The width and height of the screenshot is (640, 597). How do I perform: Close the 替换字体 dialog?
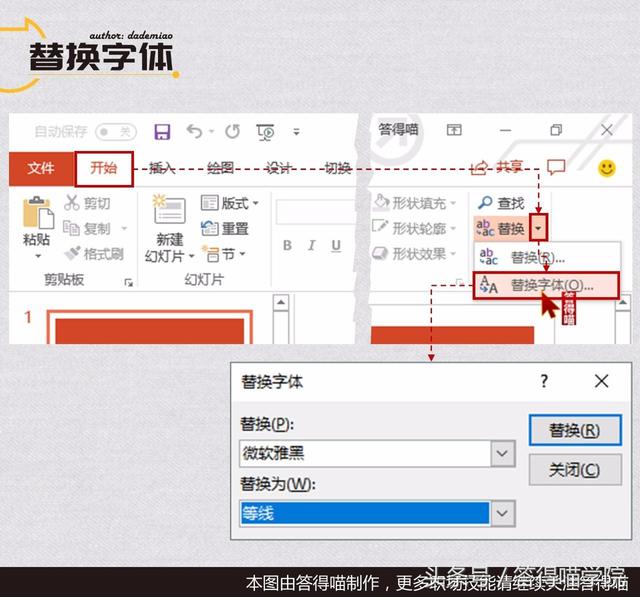pos(602,382)
